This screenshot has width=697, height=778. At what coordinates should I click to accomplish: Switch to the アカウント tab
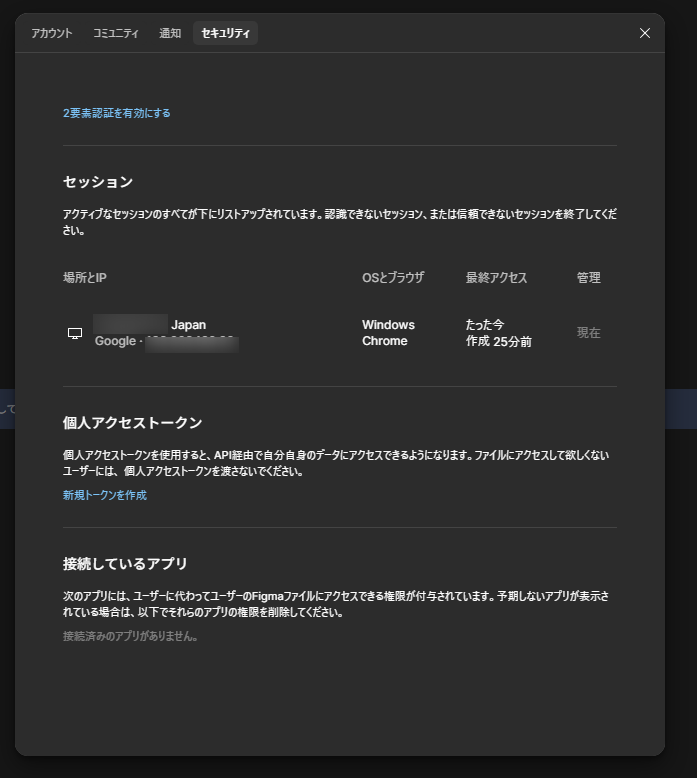51,33
